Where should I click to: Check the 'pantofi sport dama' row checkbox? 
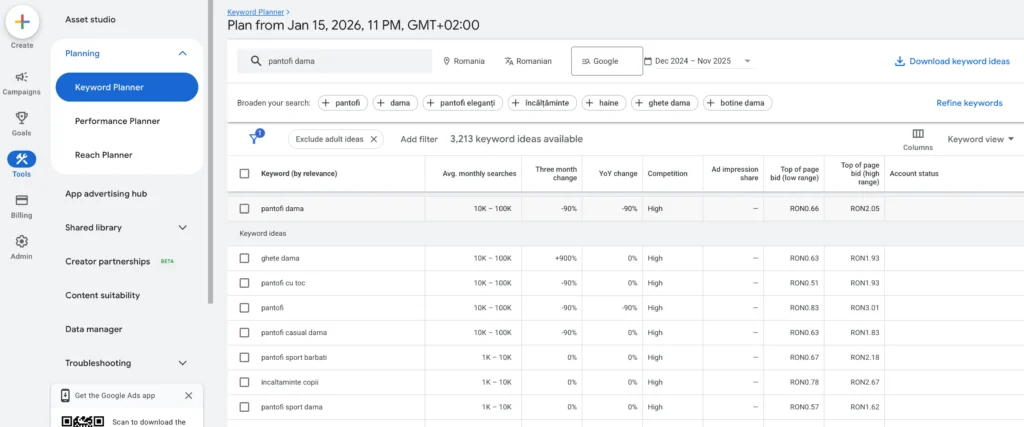pyautogui.click(x=244, y=407)
